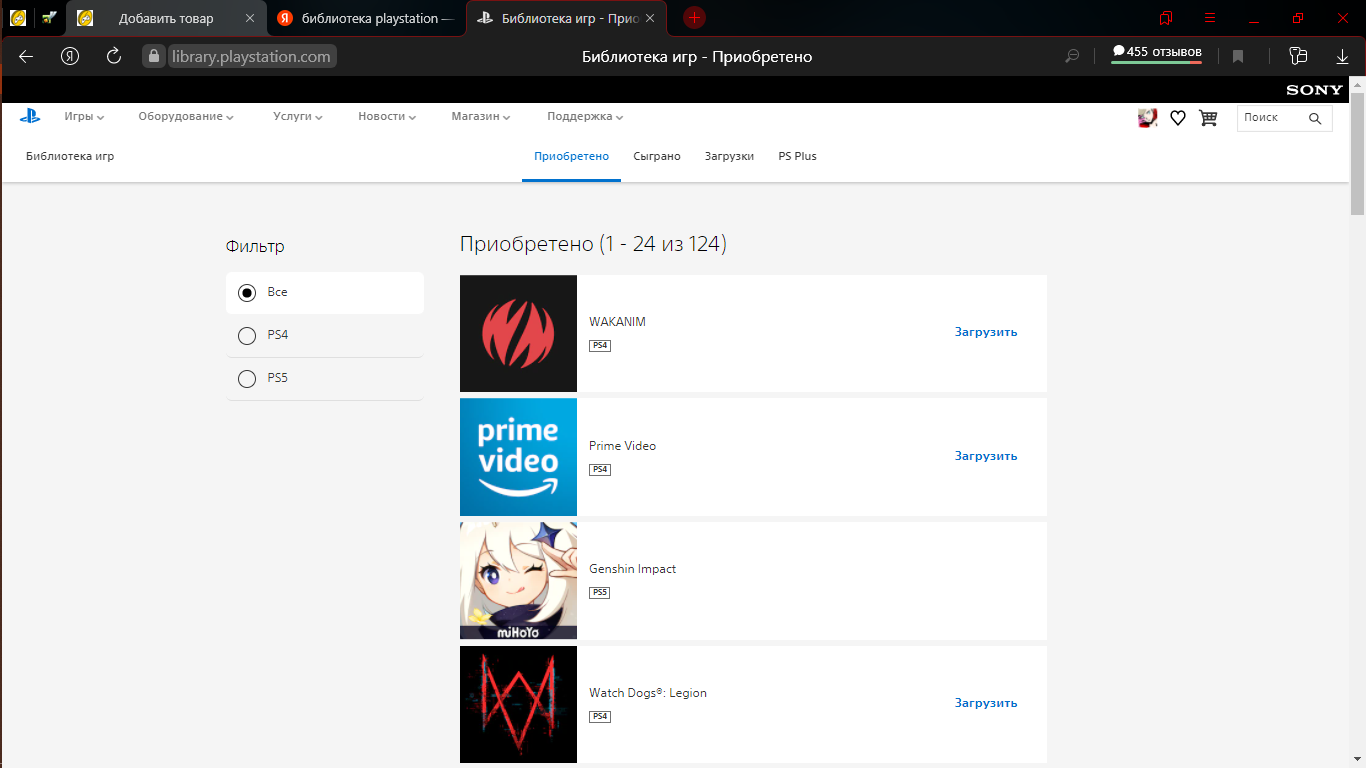Viewport: 1366px width, 768px height.
Task: Click the Библиотека игр heading link
Action: (x=70, y=157)
